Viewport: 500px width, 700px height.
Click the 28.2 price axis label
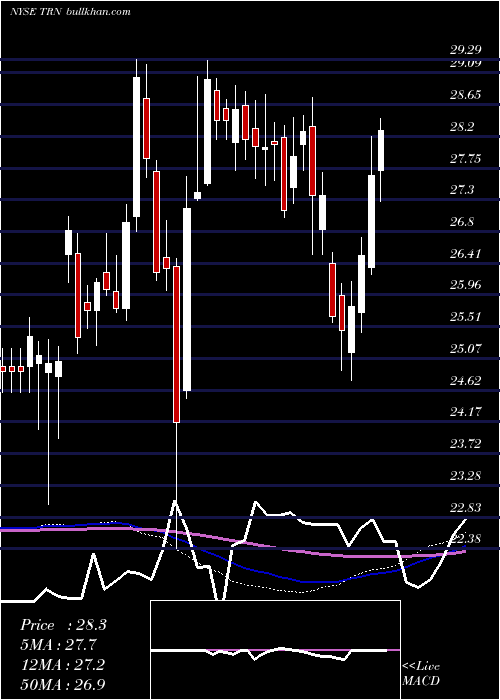pyautogui.click(x=462, y=127)
